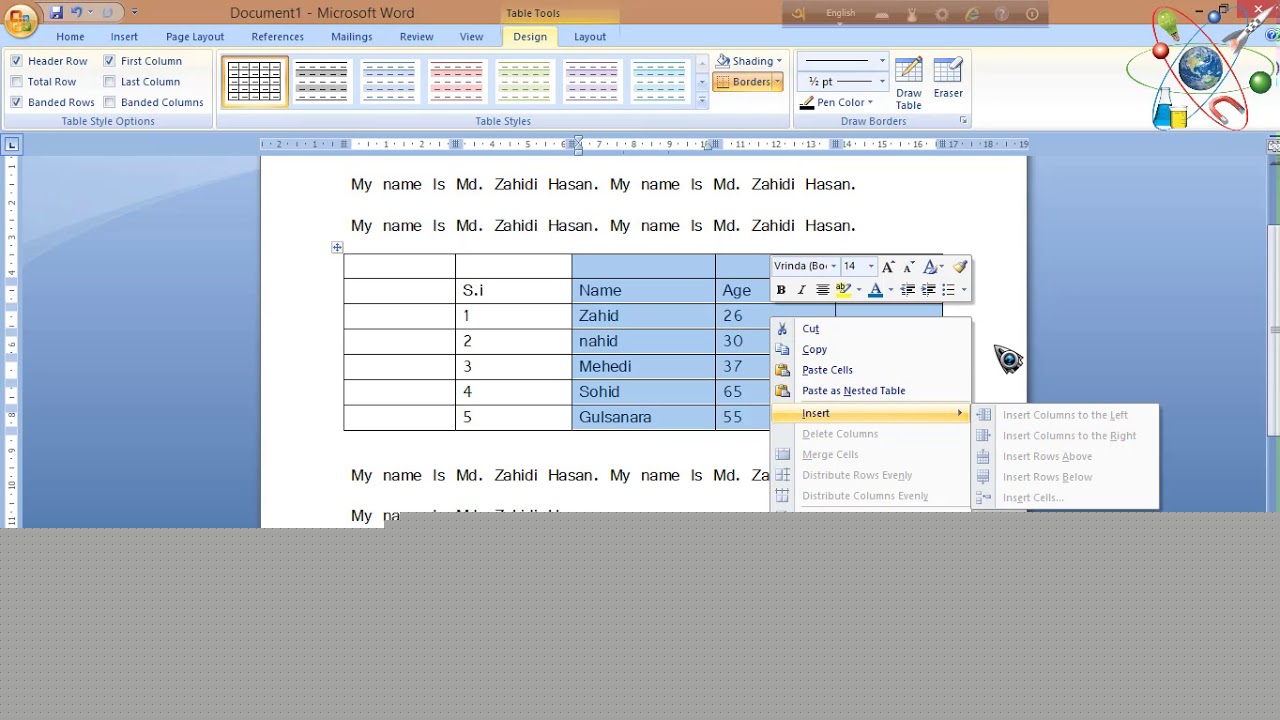Apply Bullets from the mini toolbar
Image resolution: width=1280 pixels, height=720 pixels.
tap(948, 290)
